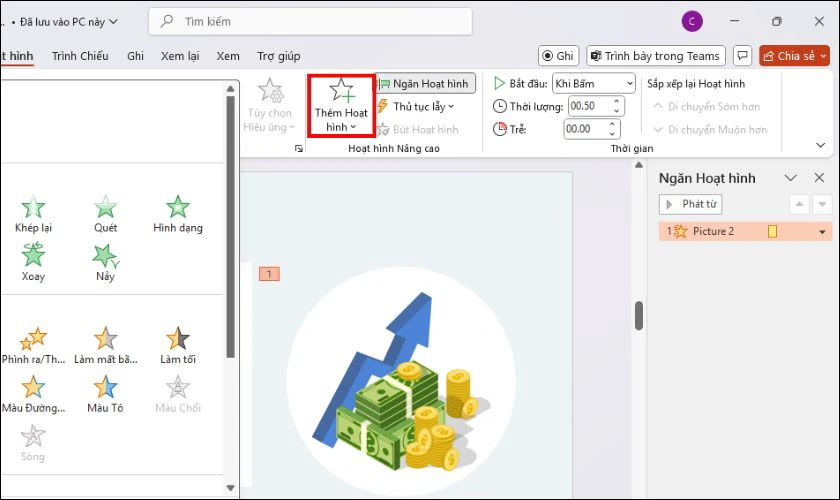The width and height of the screenshot is (840, 500).
Task: Open the Hoạt hình Nâng cao dialog launcher
Action: tap(299, 148)
